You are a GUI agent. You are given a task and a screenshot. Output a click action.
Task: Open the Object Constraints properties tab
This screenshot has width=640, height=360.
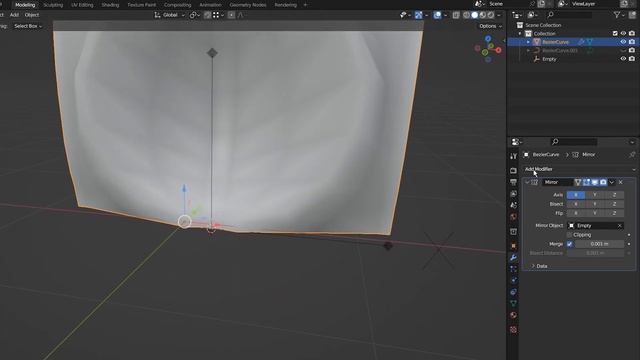[513, 292]
